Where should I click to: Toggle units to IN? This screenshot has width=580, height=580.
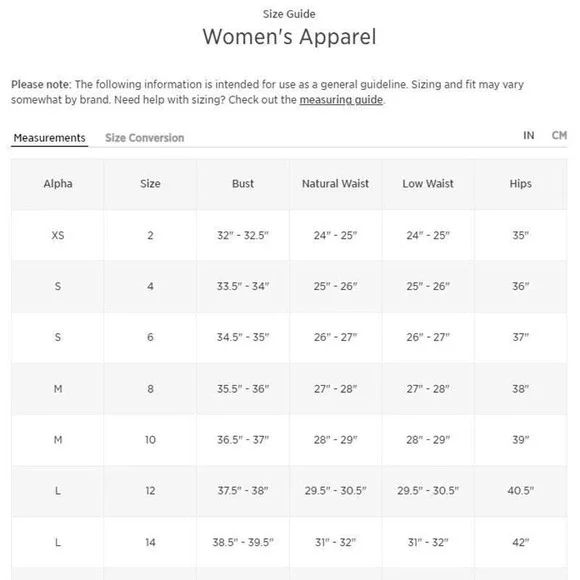[x=529, y=135]
